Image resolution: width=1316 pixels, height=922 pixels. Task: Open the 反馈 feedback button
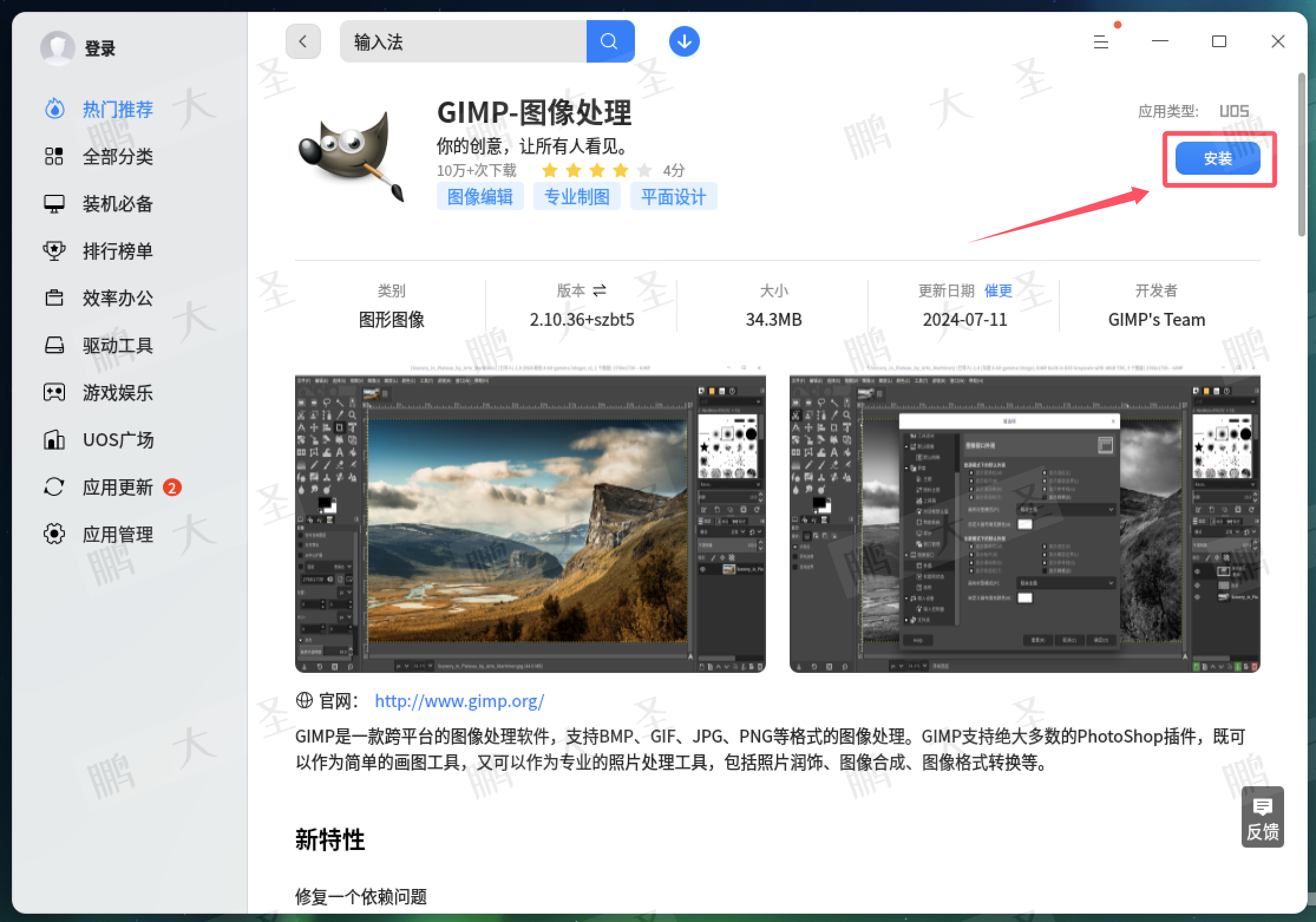[1262, 818]
